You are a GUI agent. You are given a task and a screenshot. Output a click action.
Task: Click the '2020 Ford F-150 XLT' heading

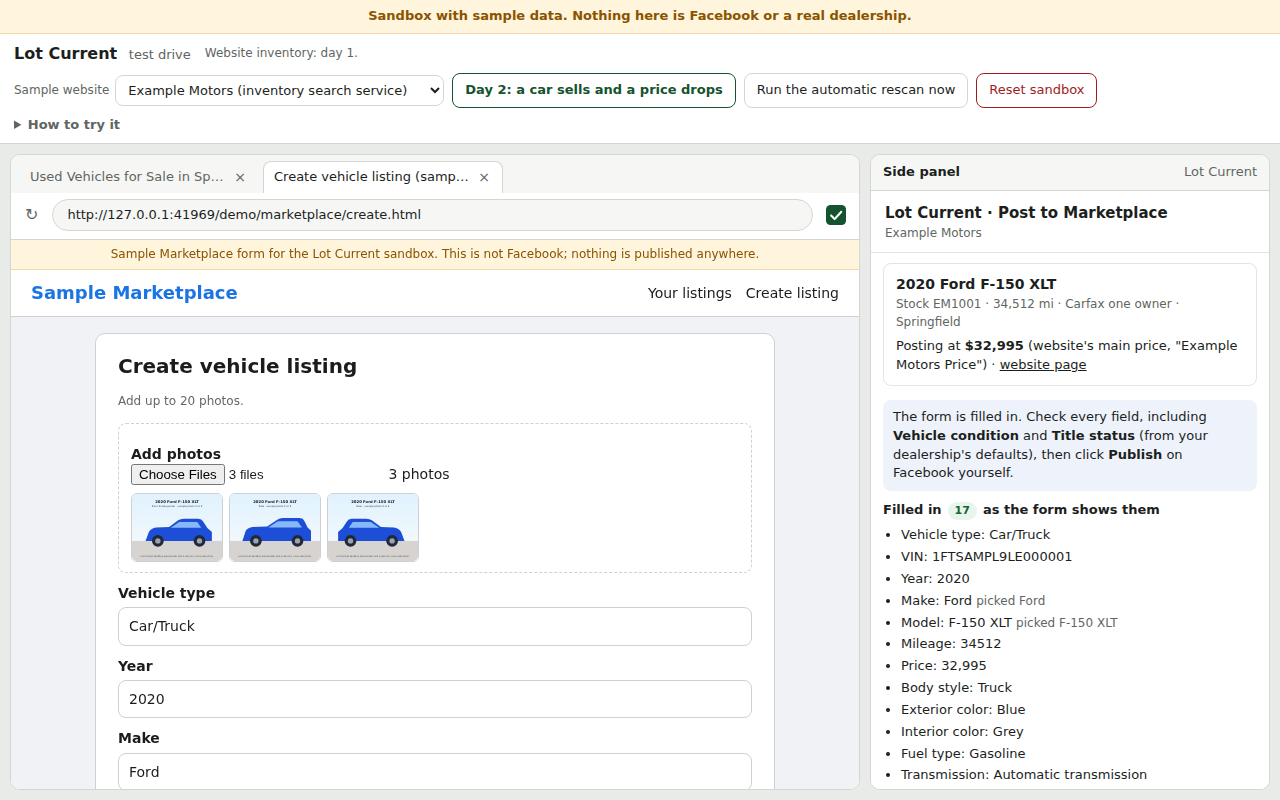(x=976, y=284)
